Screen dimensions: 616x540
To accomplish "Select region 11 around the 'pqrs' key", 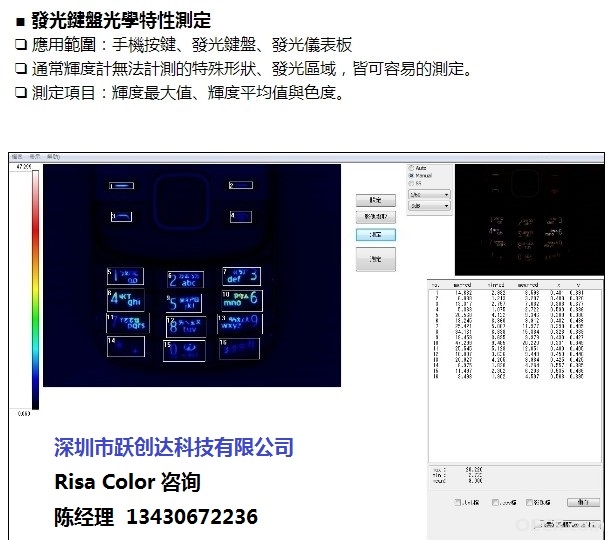I will tap(128, 323).
